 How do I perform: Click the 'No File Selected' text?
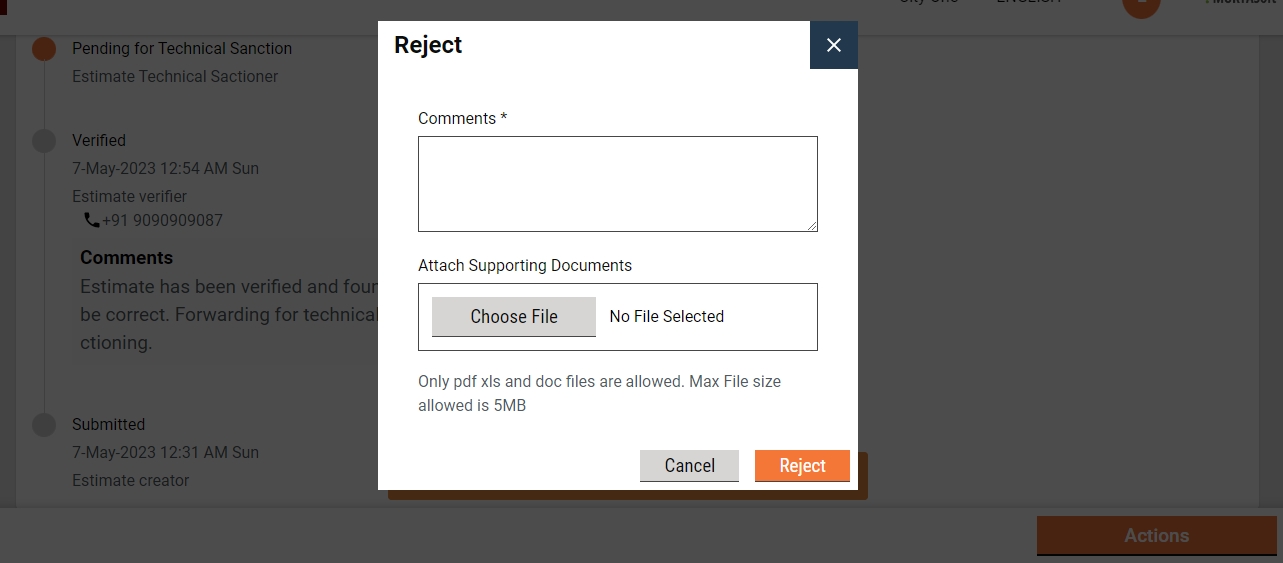pos(666,317)
